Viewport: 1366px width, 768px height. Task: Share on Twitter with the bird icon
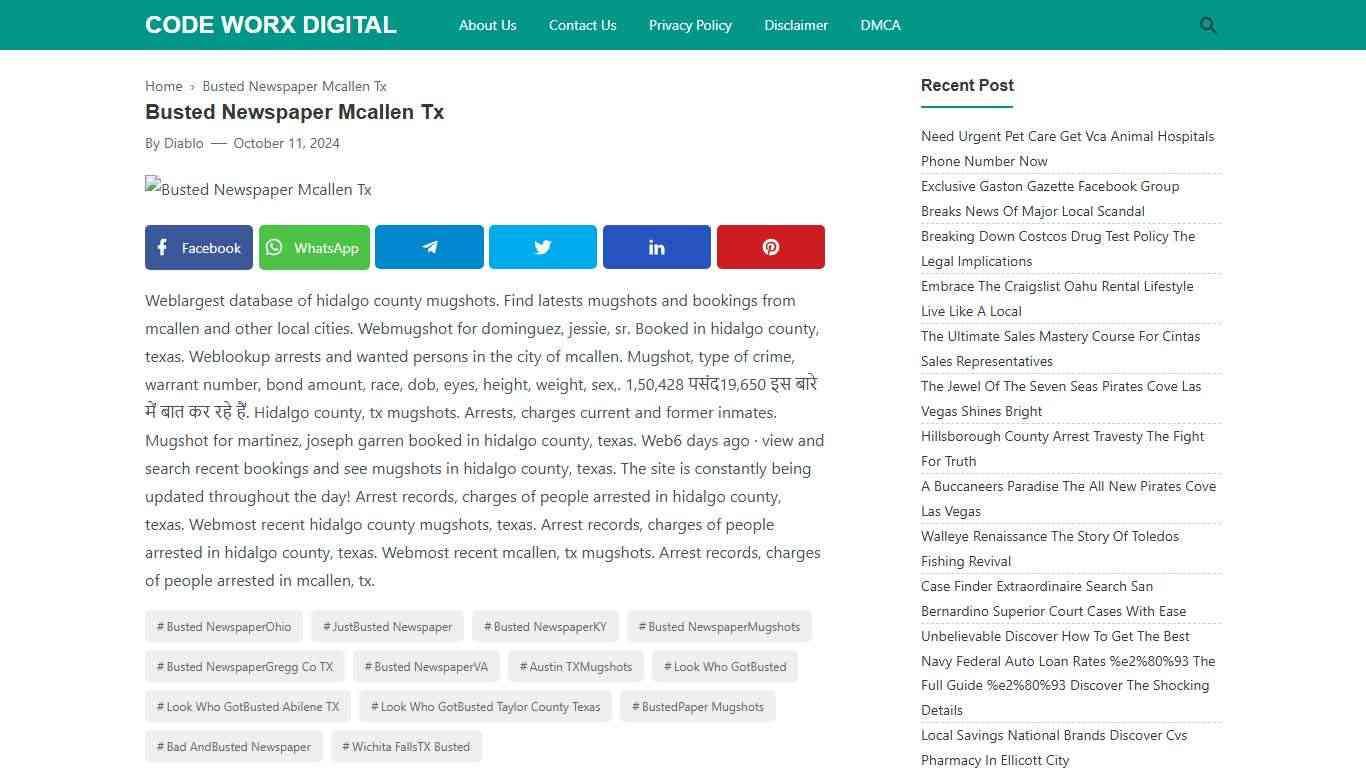coord(542,247)
